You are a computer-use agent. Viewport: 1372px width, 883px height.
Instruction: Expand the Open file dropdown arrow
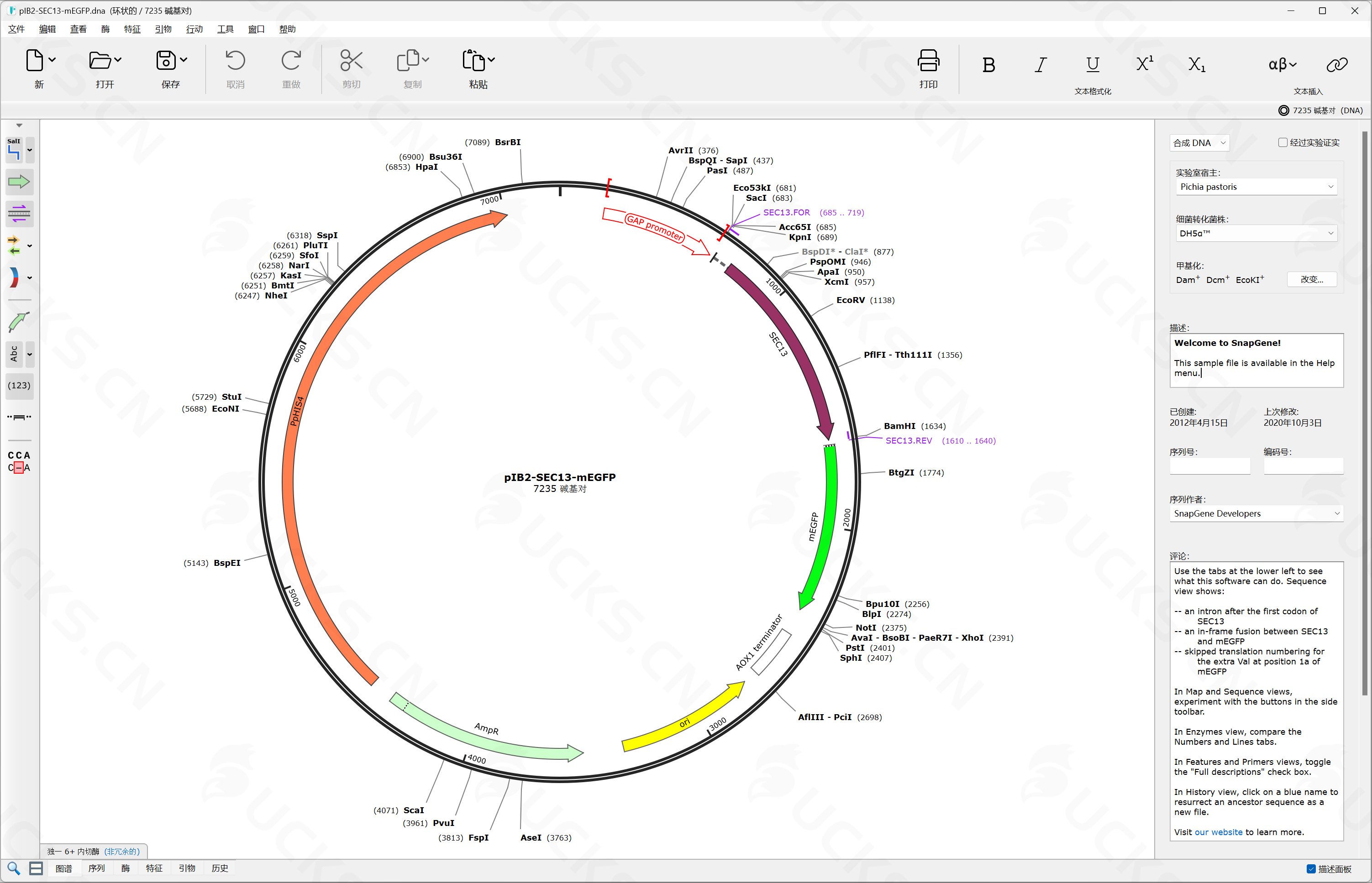(x=118, y=60)
